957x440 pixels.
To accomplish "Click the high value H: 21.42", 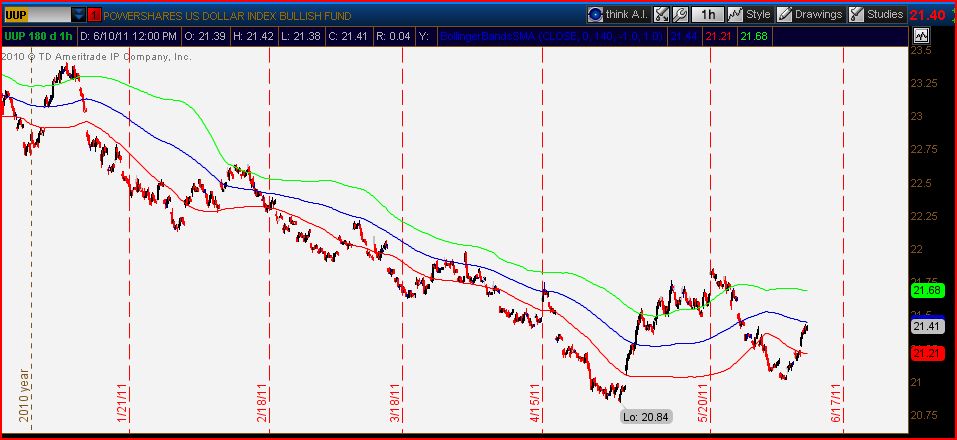I will (253, 37).
